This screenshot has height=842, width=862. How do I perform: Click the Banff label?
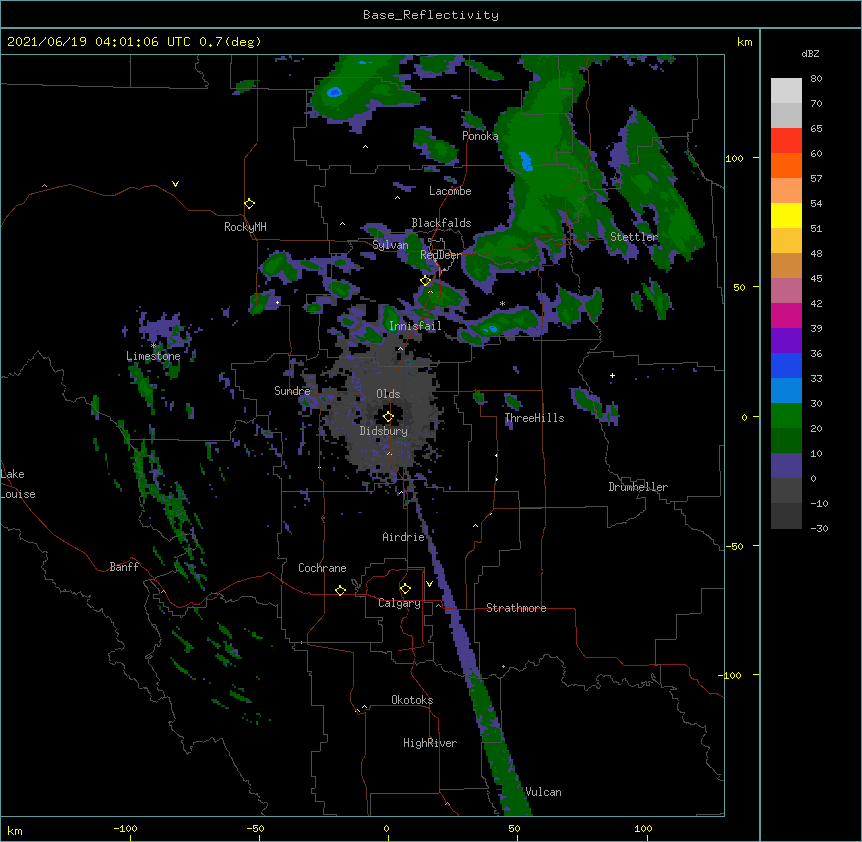124,567
